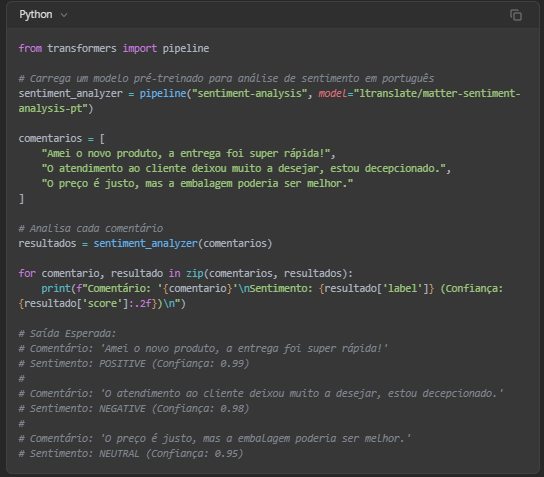Click the 'Sentimento: POSITIVE' comment line
Viewport: 544px width, 477px height.
134,364
